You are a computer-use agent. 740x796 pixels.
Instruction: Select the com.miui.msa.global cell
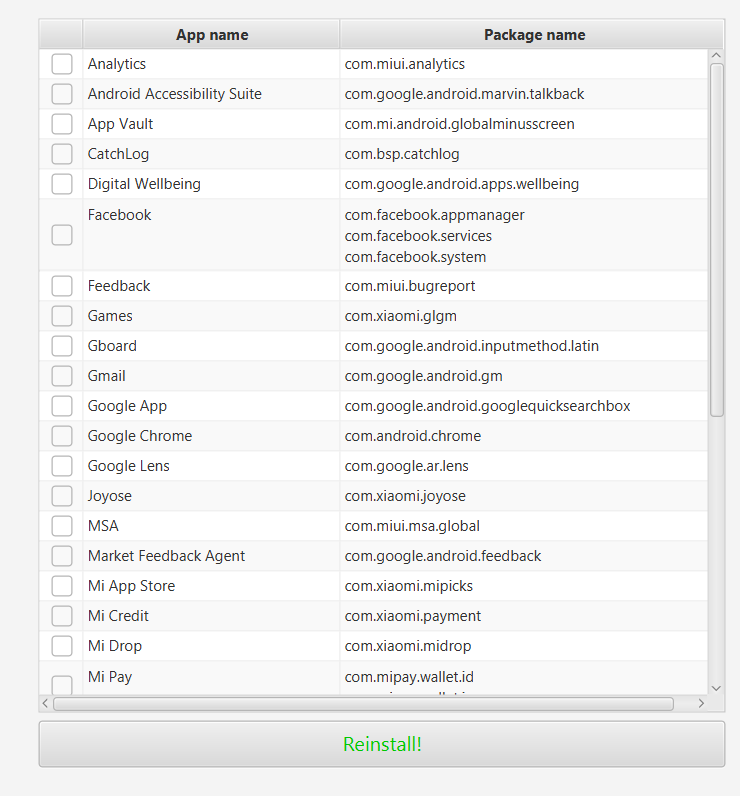523,525
